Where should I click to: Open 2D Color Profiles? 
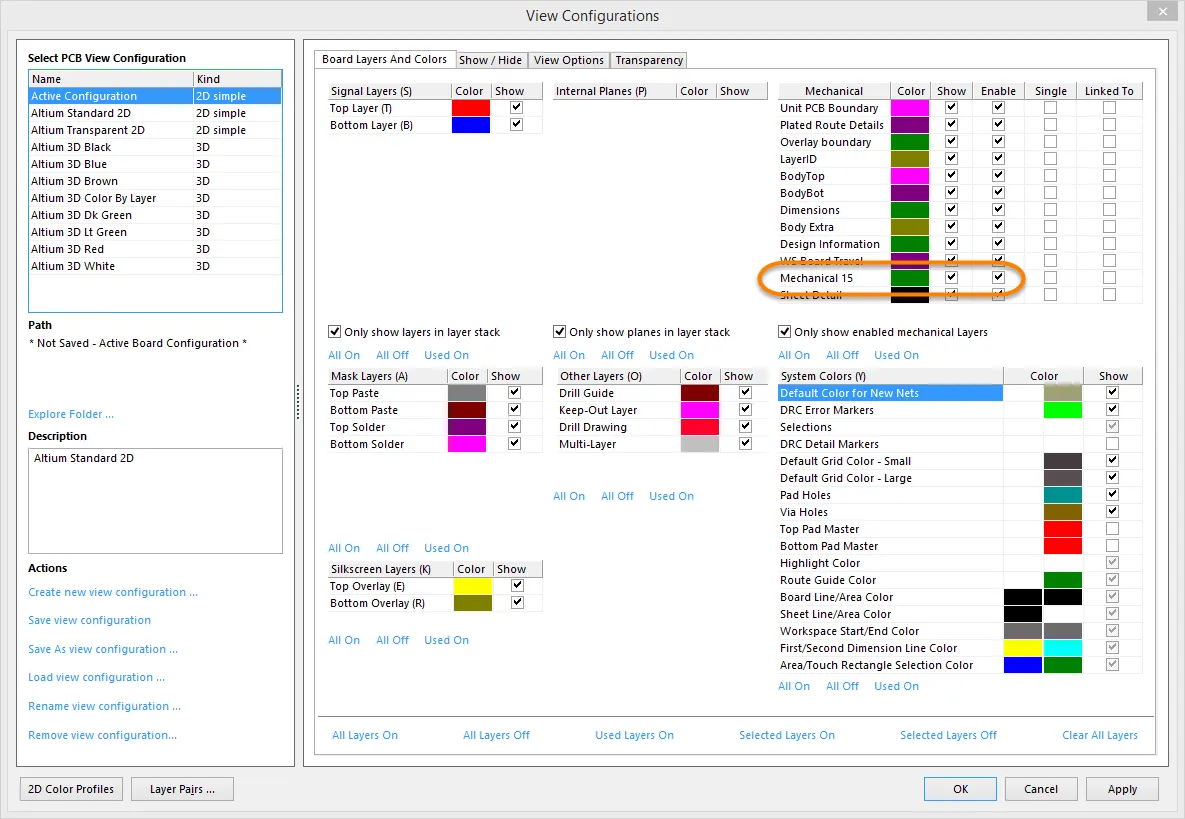tap(71, 789)
